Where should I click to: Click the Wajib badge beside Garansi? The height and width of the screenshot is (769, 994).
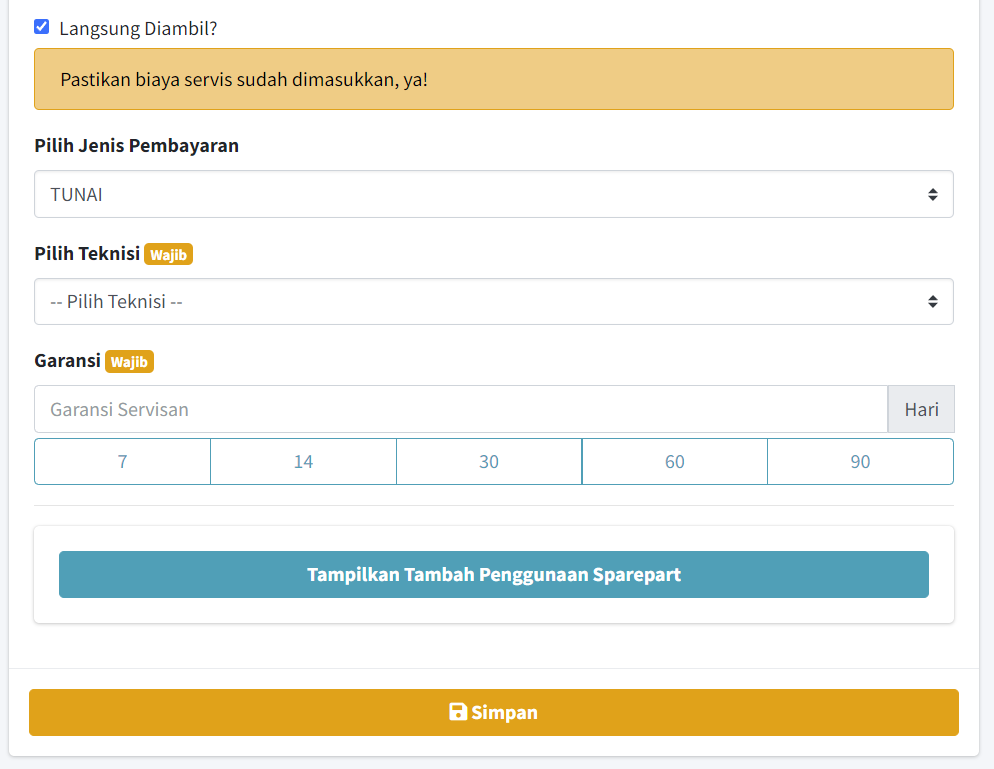tap(129, 362)
